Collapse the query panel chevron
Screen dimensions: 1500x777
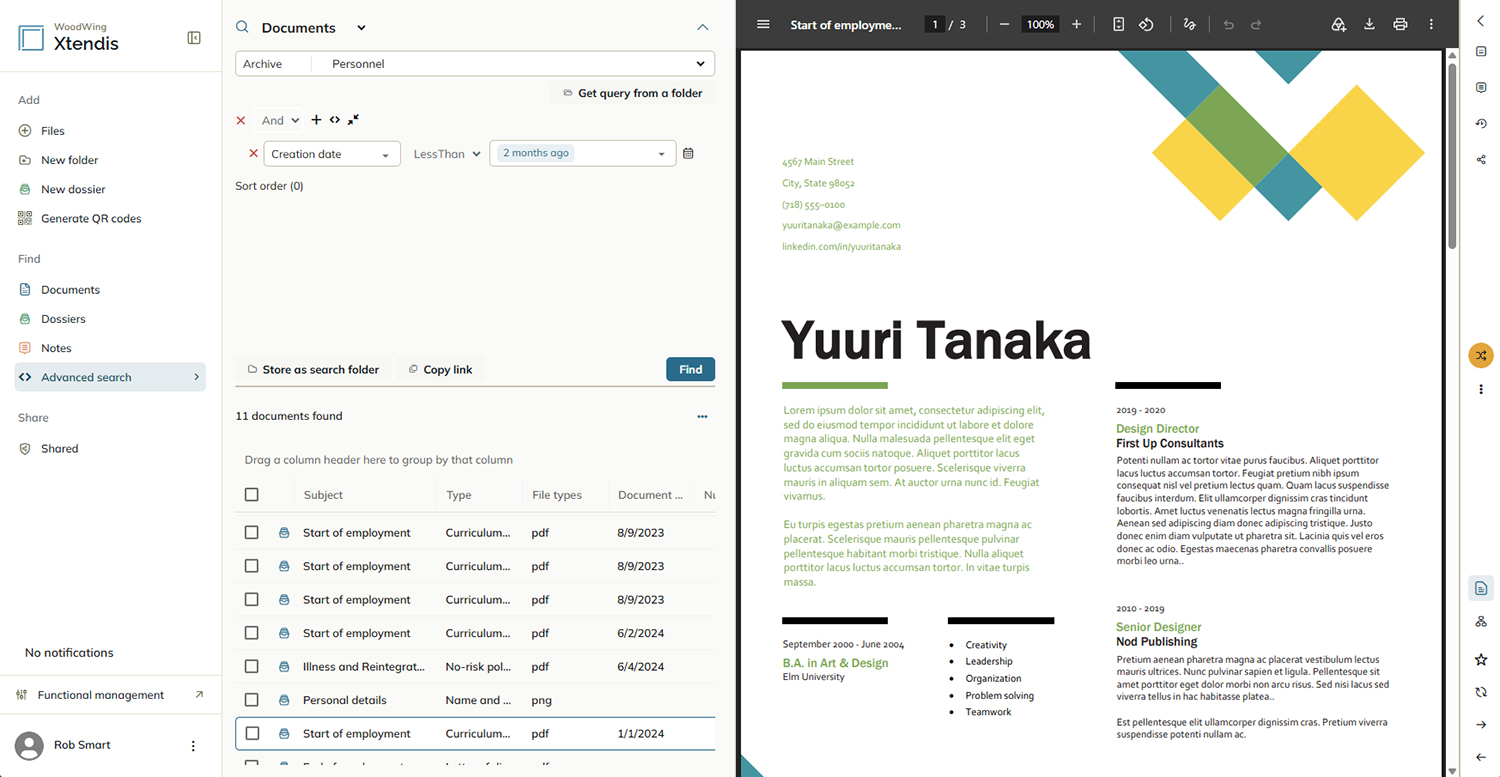[702, 27]
